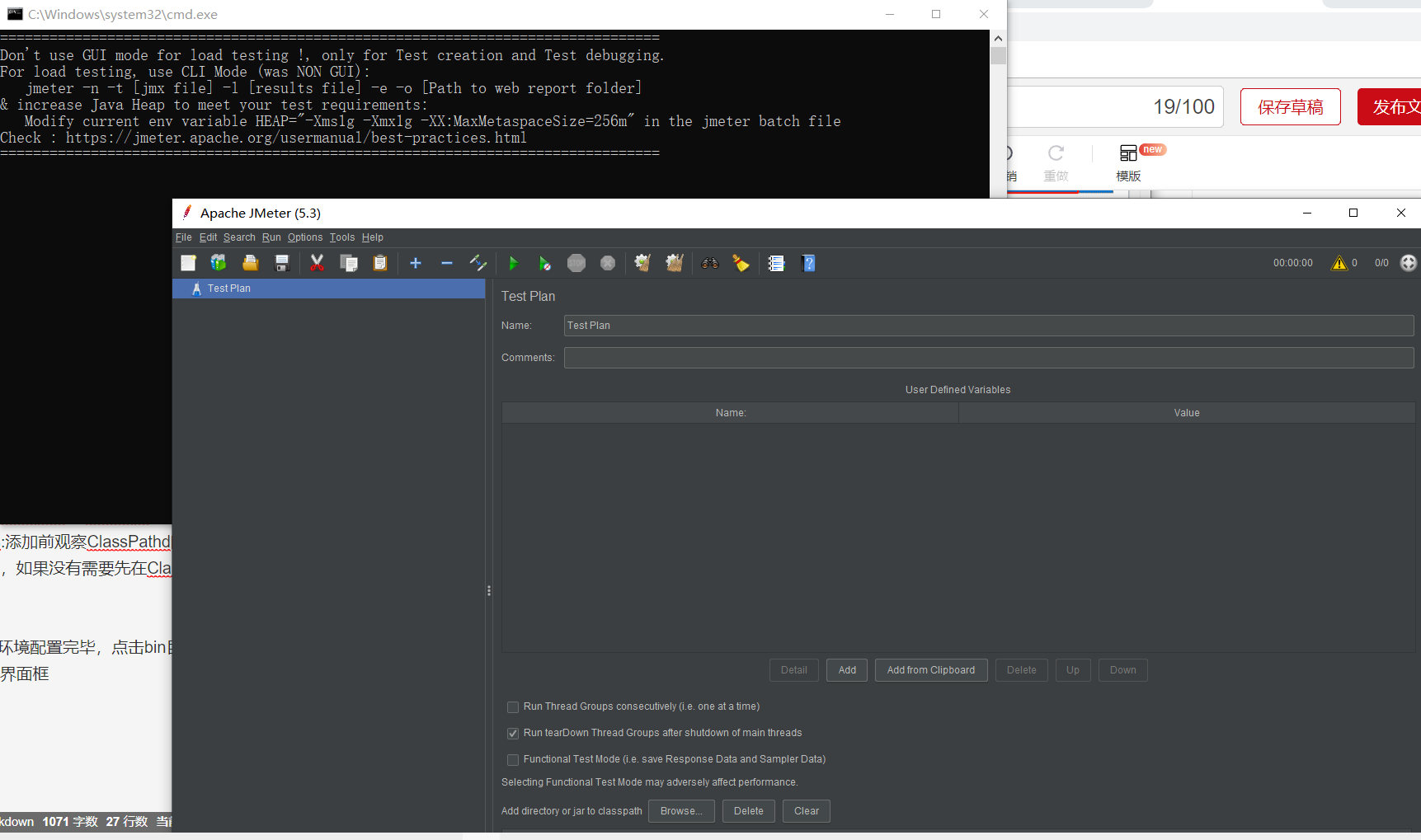
Task: Uncheck Run tearDown Thread Groups checkbox
Action: click(513, 734)
